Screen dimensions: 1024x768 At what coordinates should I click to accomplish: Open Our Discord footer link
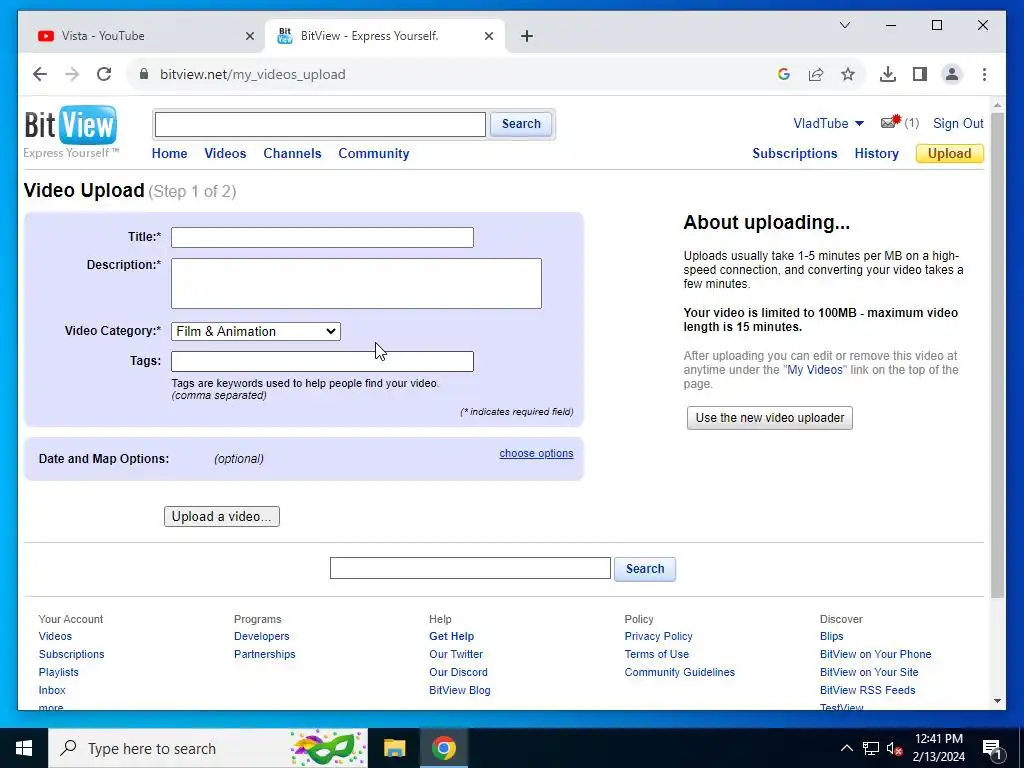click(x=458, y=672)
